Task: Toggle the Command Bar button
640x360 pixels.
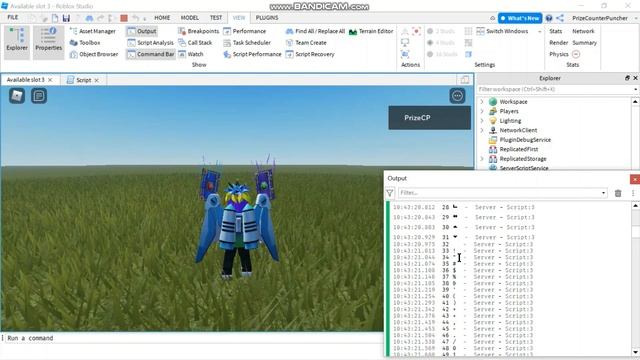Action: (x=151, y=54)
